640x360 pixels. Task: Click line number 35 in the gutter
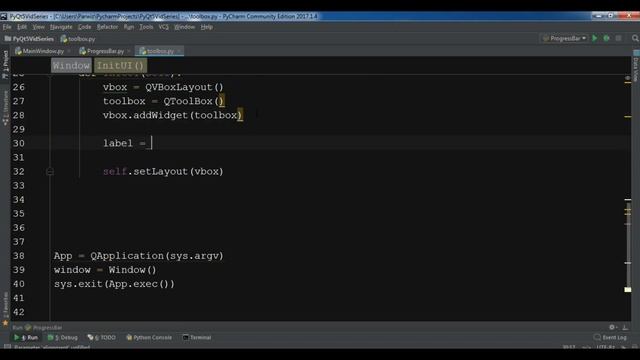[x=18, y=214]
